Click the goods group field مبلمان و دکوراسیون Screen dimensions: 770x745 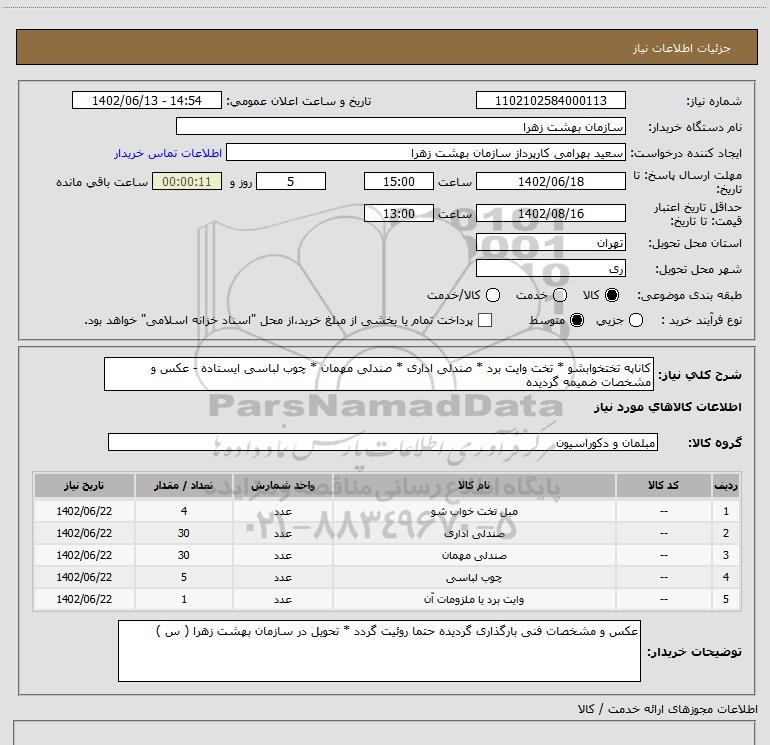coord(383,442)
